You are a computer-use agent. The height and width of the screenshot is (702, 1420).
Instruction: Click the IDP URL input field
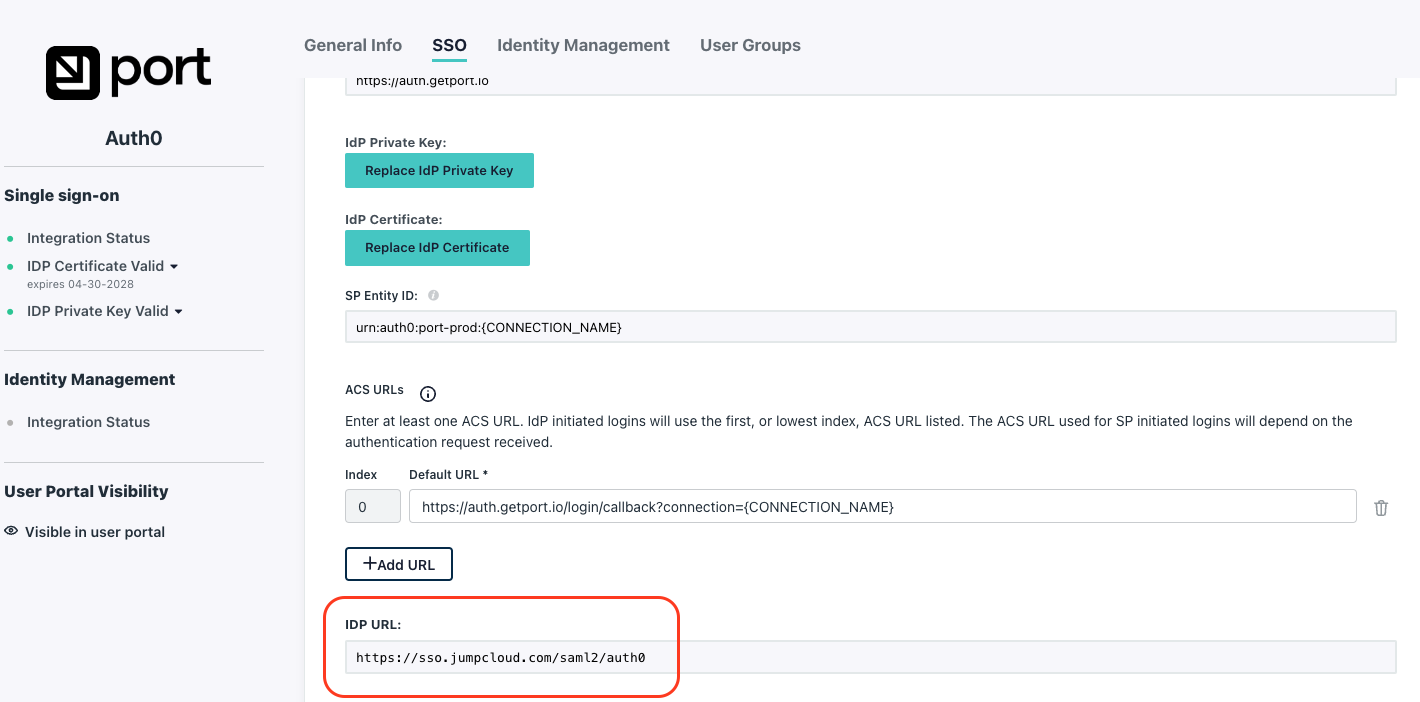[870, 658]
